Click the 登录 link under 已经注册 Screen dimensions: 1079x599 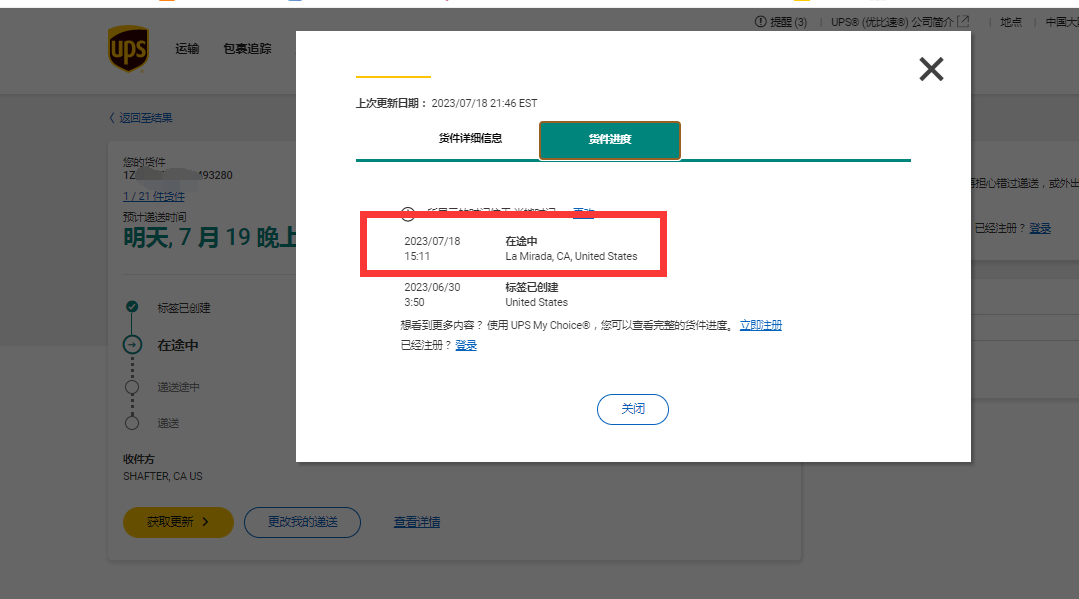pyautogui.click(x=466, y=344)
